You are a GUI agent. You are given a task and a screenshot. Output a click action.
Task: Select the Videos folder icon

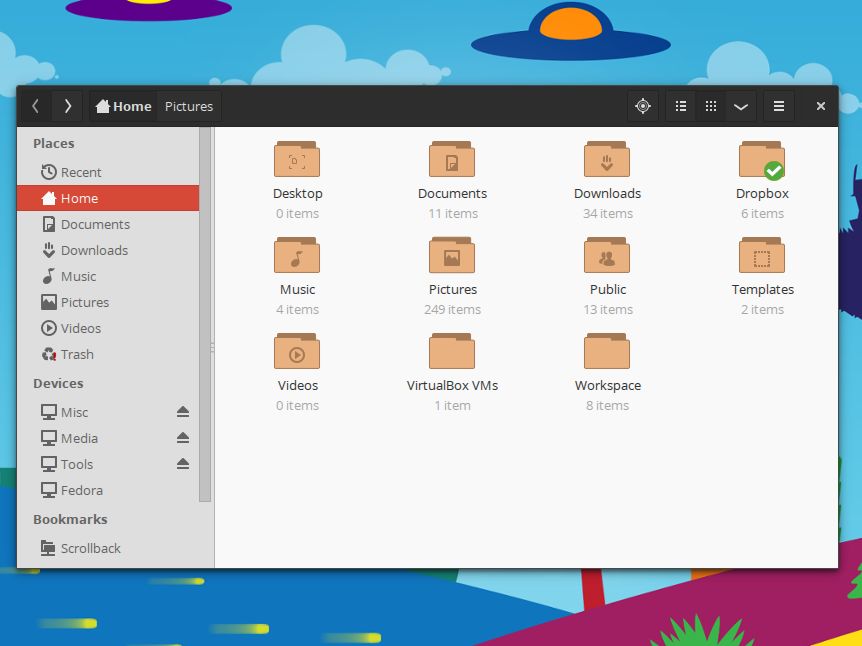click(x=297, y=351)
